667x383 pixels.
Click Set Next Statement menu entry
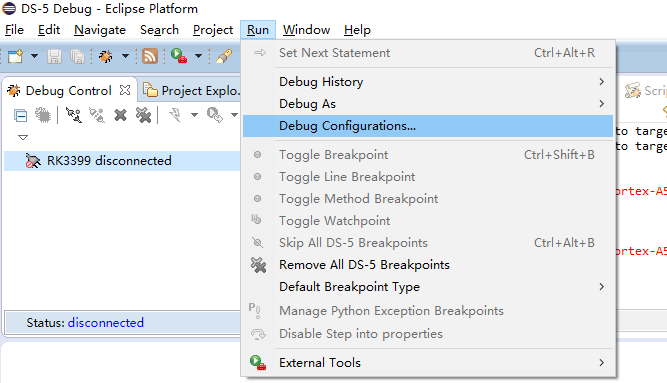(x=428, y=53)
